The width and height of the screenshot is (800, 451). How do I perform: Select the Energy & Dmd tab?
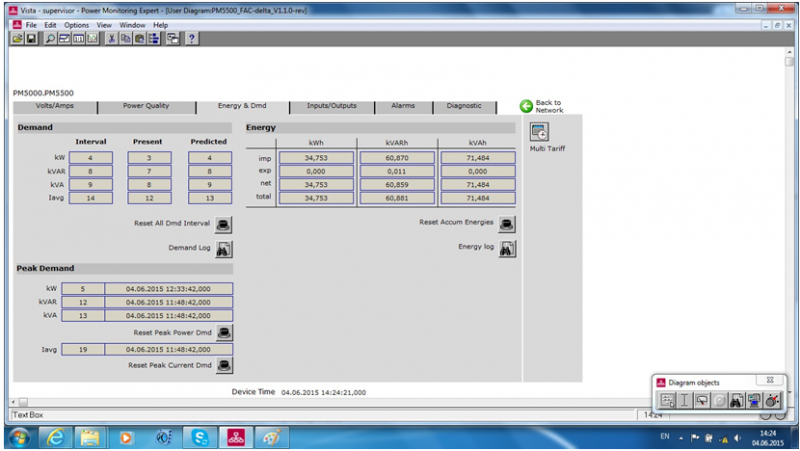(242, 106)
